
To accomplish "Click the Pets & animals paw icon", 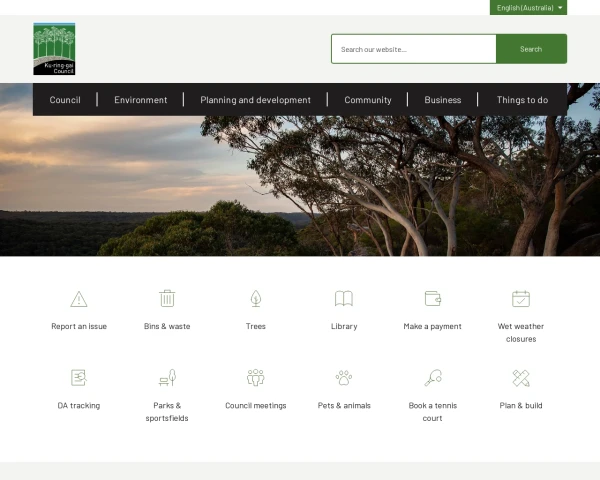I will coord(344,378).
